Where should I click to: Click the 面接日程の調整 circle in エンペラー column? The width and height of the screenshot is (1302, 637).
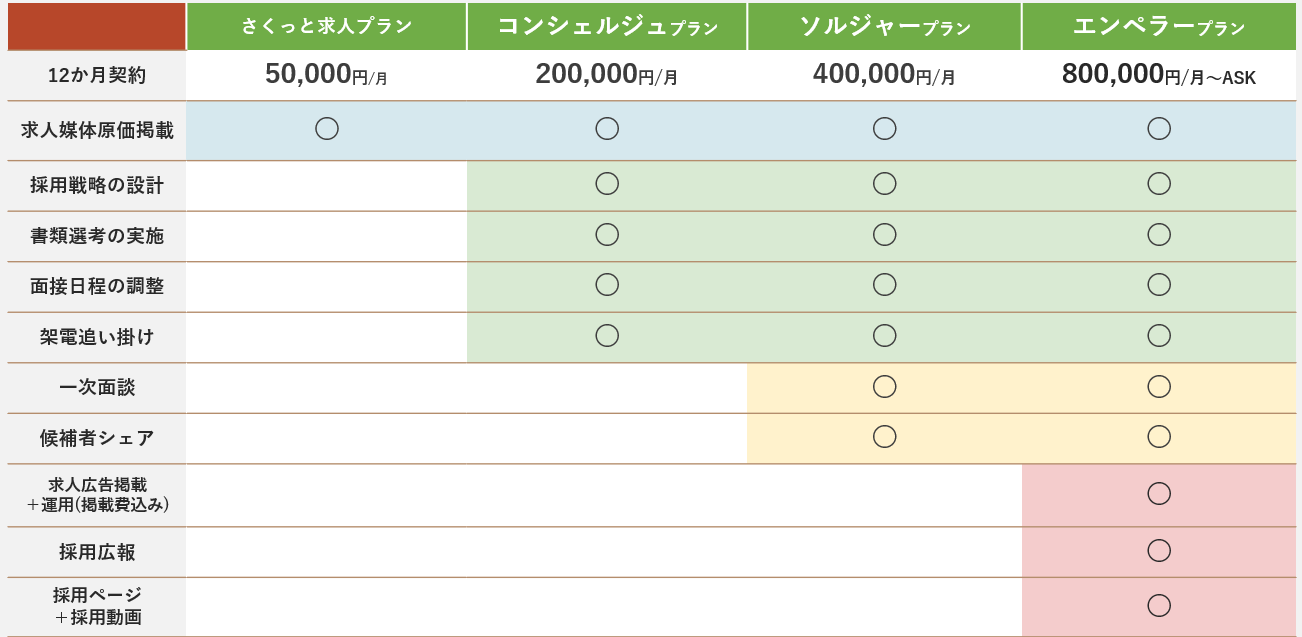tap(1159, 284)
